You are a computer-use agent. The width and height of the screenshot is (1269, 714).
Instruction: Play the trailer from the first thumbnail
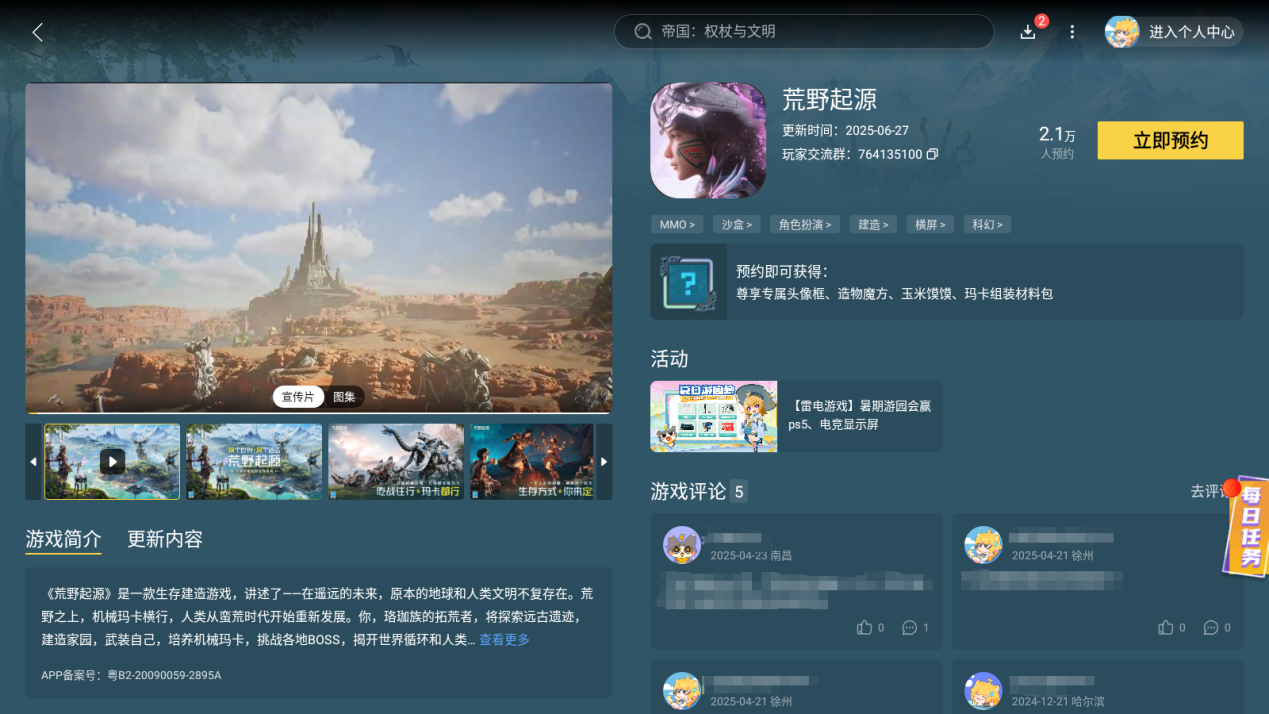pyautogui.click(x=112, y=461)
